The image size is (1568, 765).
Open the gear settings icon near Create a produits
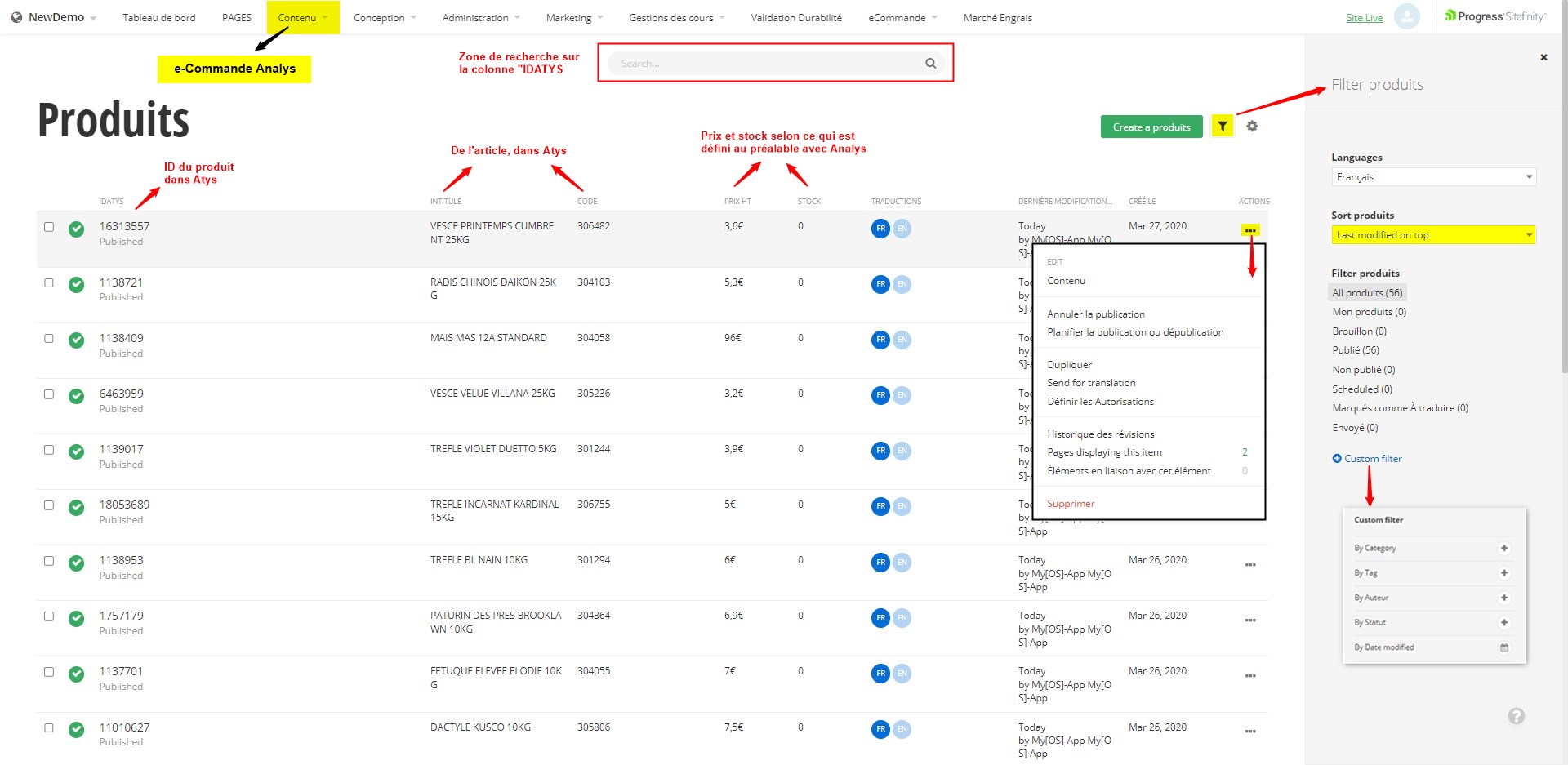coord(1252,126)
